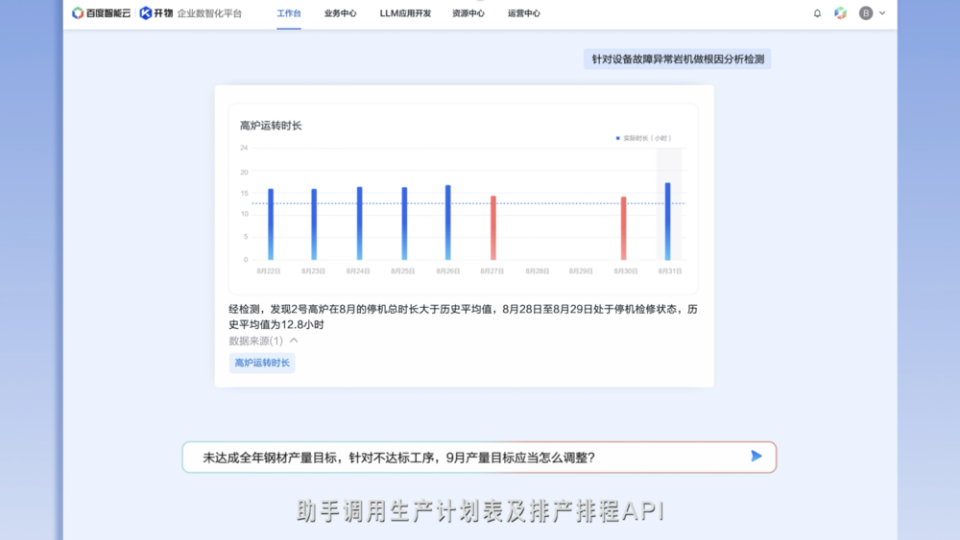The image size is (960, 540).
Task: Toggle 实际时长 legend marker in chart
Action: pyautogui.click(x=618, y=138)
